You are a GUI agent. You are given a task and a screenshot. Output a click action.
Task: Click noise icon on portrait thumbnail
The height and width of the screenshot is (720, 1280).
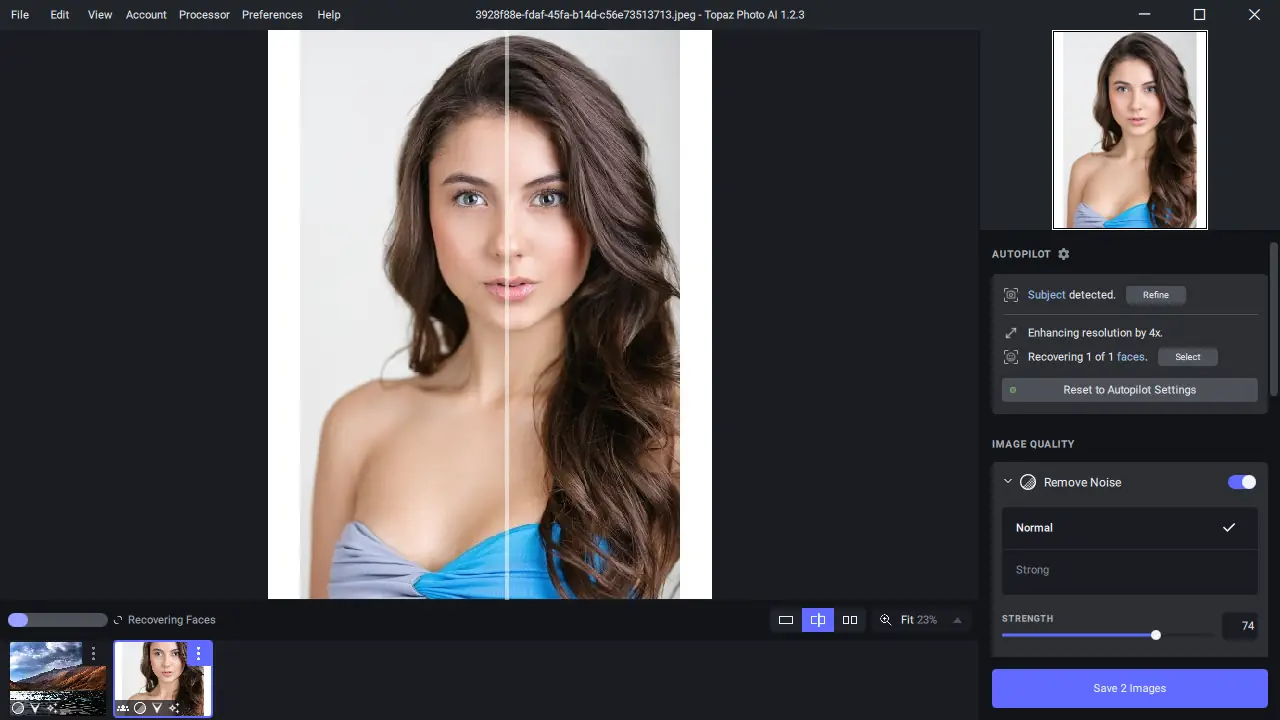coord(140,708)
